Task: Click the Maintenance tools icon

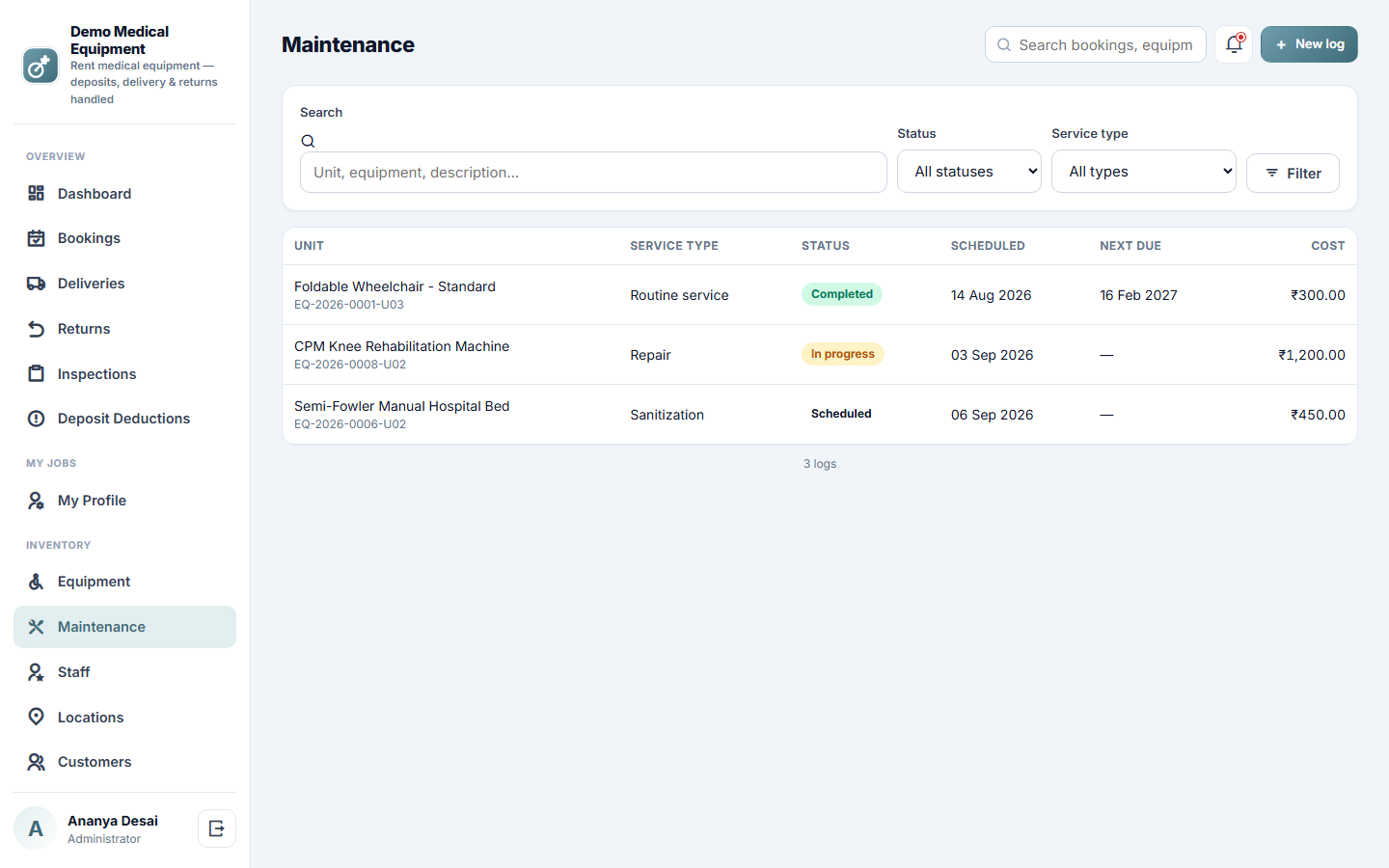Action: pyautogui.click(x=36, y=627)
